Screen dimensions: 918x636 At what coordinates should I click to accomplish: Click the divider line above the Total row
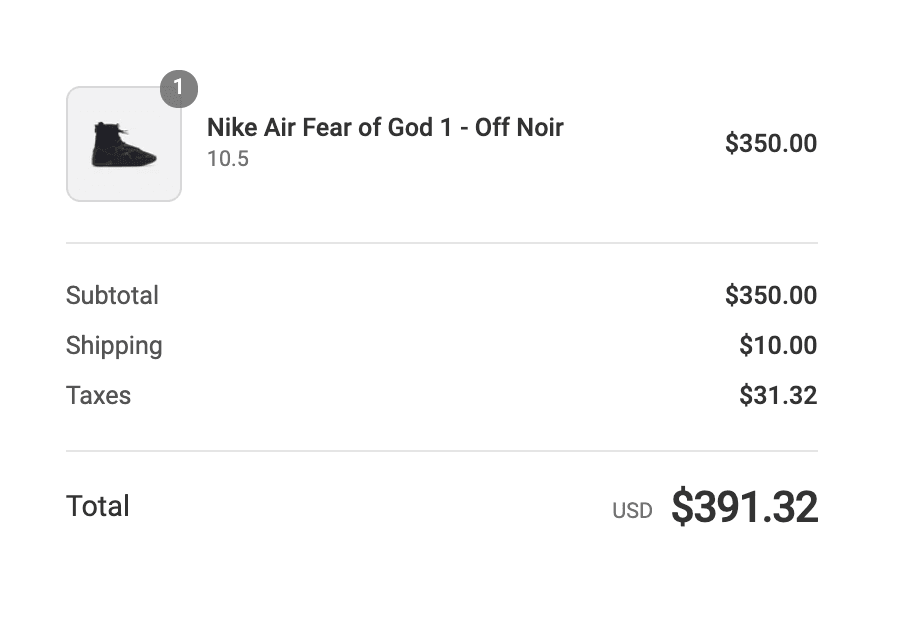(442, 451)
